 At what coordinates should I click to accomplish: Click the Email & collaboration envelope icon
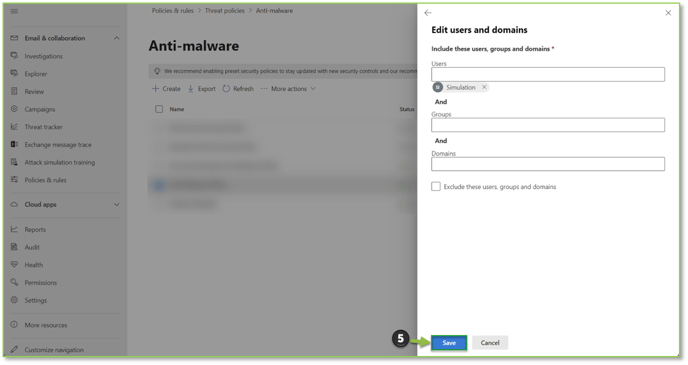point(14,38)
